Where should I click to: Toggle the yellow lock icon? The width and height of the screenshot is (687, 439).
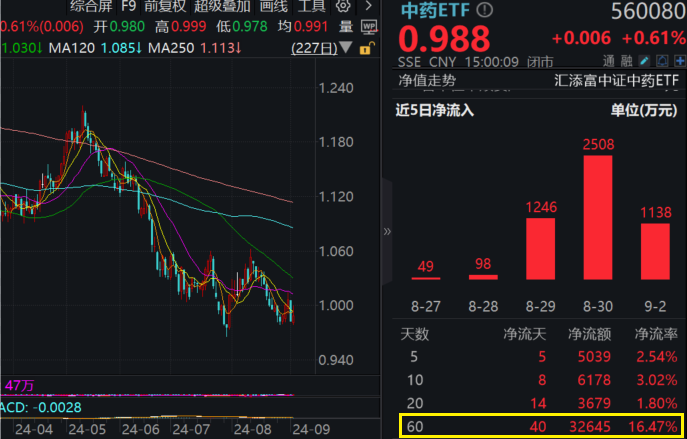367,48
